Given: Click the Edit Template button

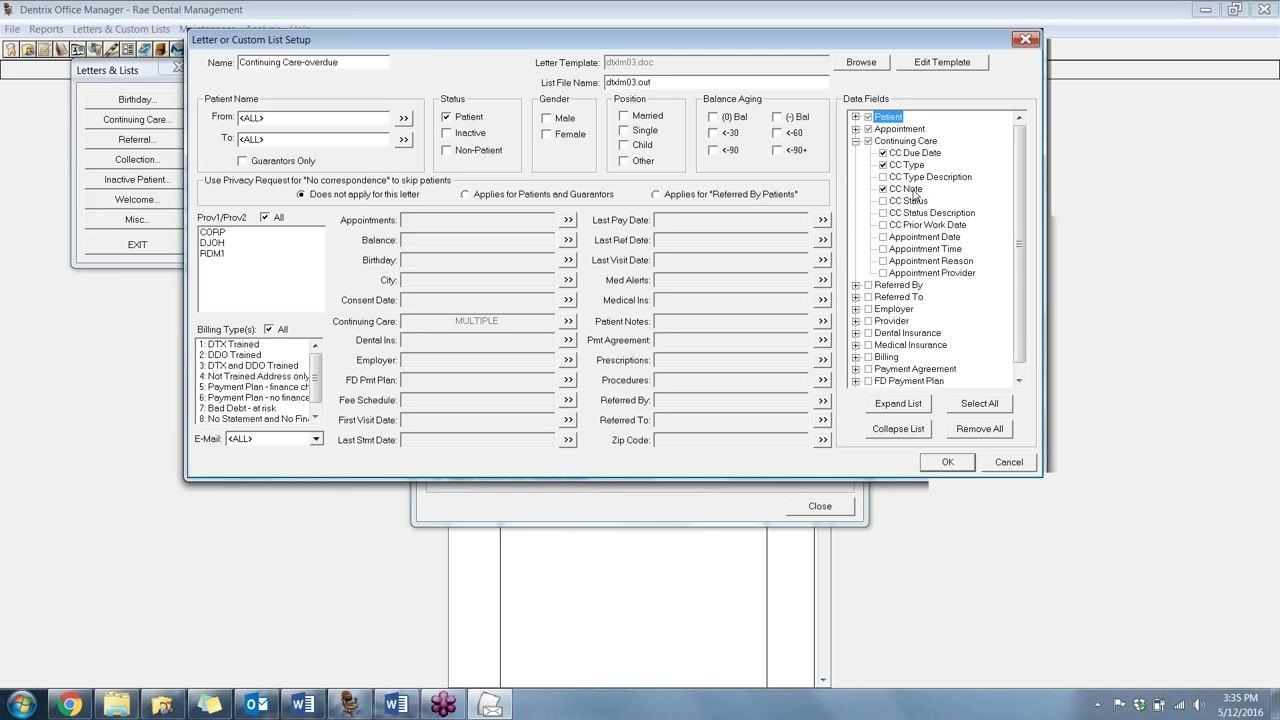Looking at the screenshot, I should [x=942, y=62].
